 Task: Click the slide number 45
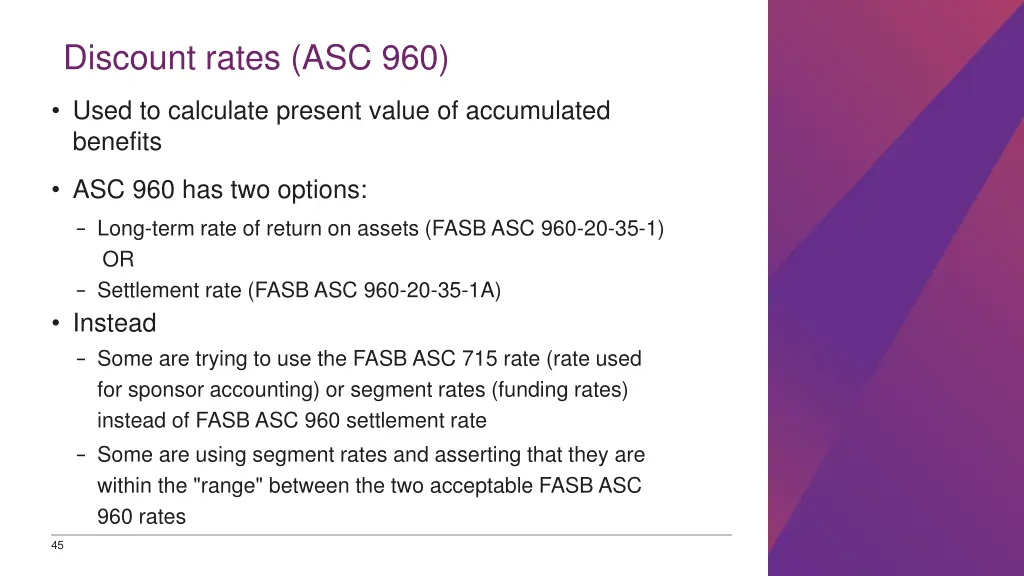(57, 545)
